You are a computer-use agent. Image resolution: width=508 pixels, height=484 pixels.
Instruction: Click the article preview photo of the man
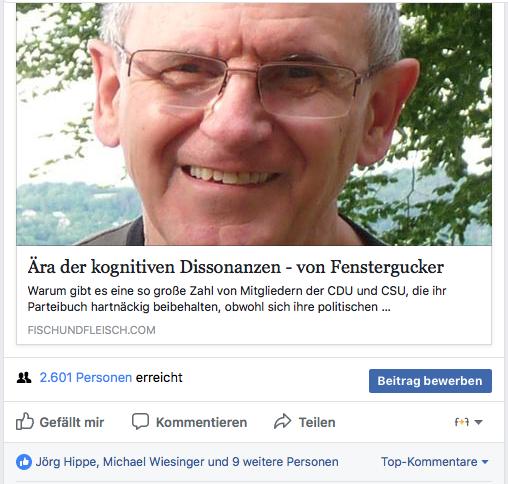[254, 124]
